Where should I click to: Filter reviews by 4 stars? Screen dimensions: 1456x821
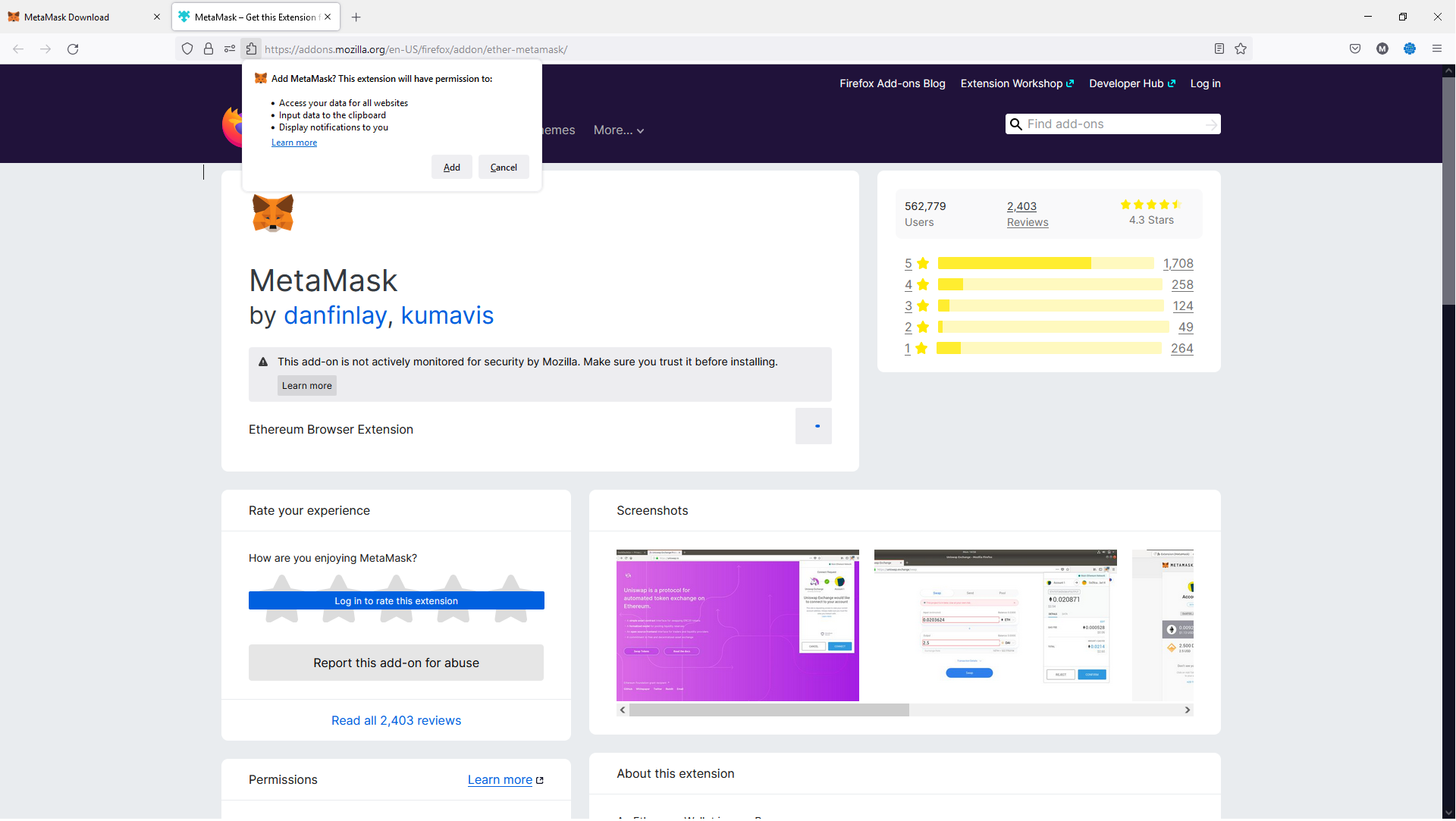917,285
